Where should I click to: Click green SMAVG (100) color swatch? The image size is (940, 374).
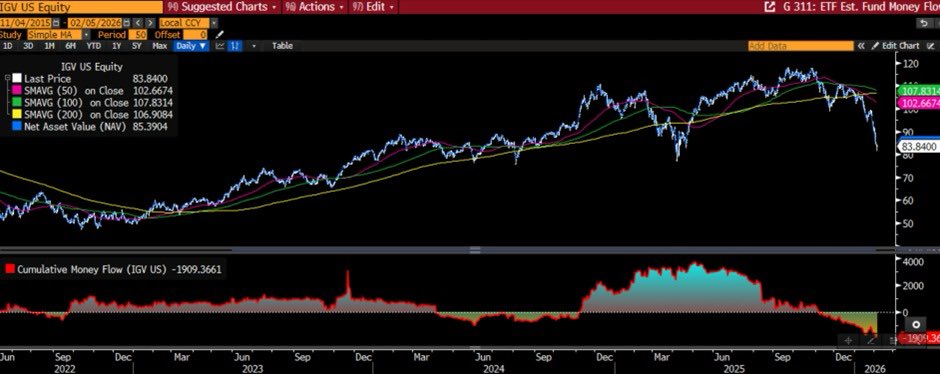[16, 102]
